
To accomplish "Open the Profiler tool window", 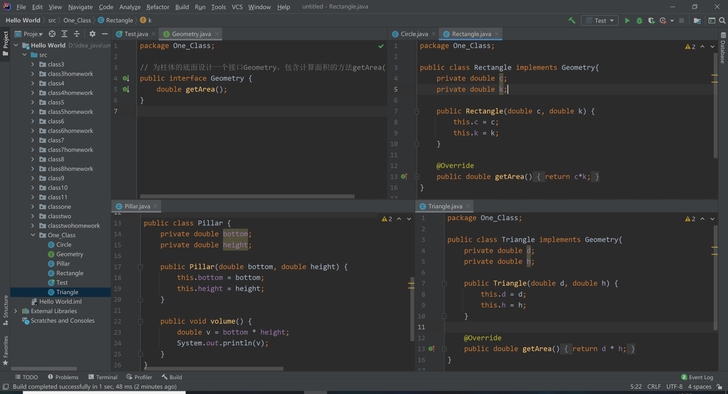I will point(139,377).
